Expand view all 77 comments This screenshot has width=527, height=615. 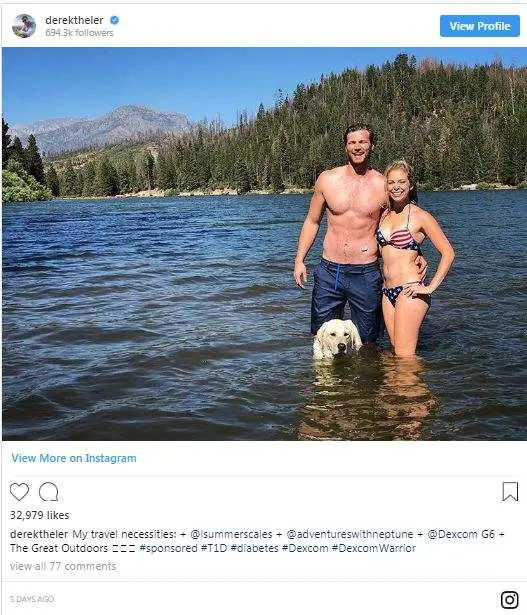[63, 566]
